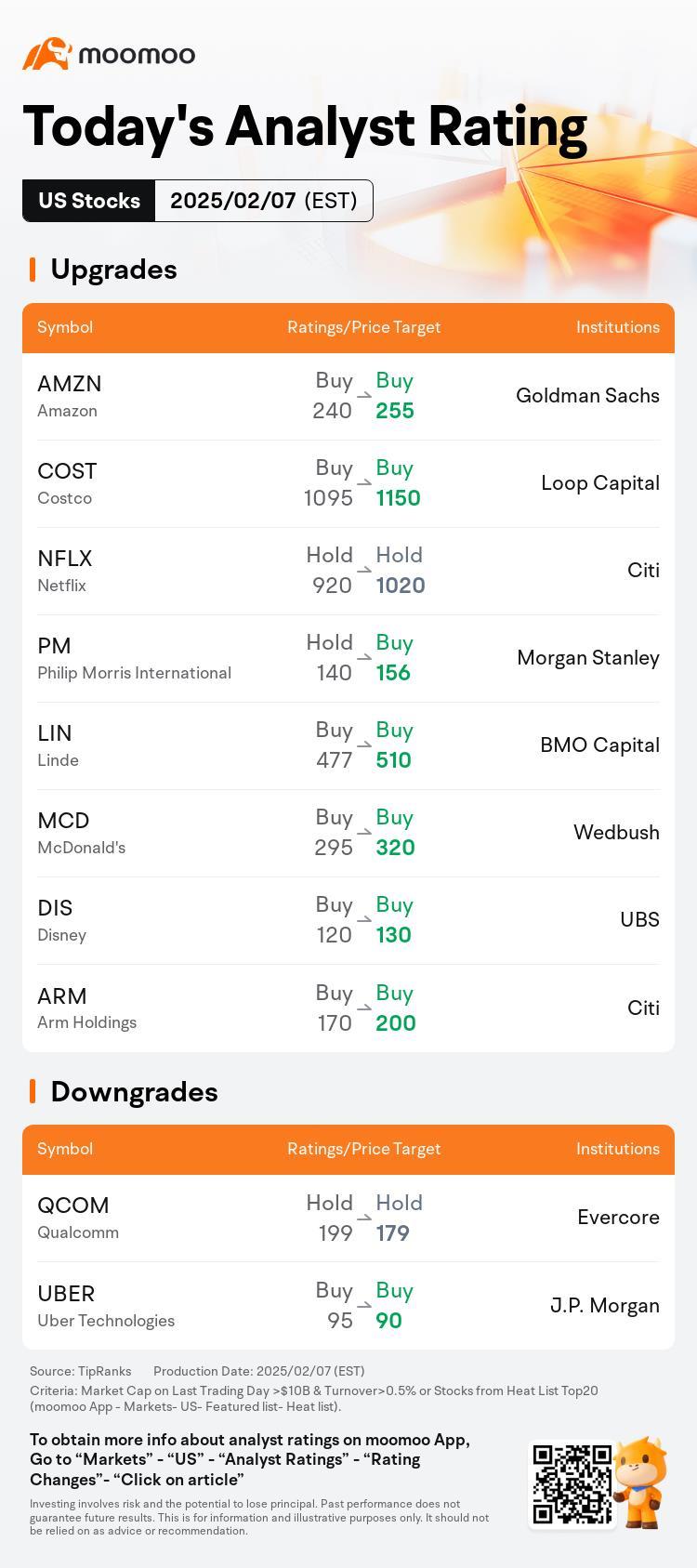Select the US Stocks tab label
Image resolution: width=697 pixels, height=1568 pixels.
point(89,201)
